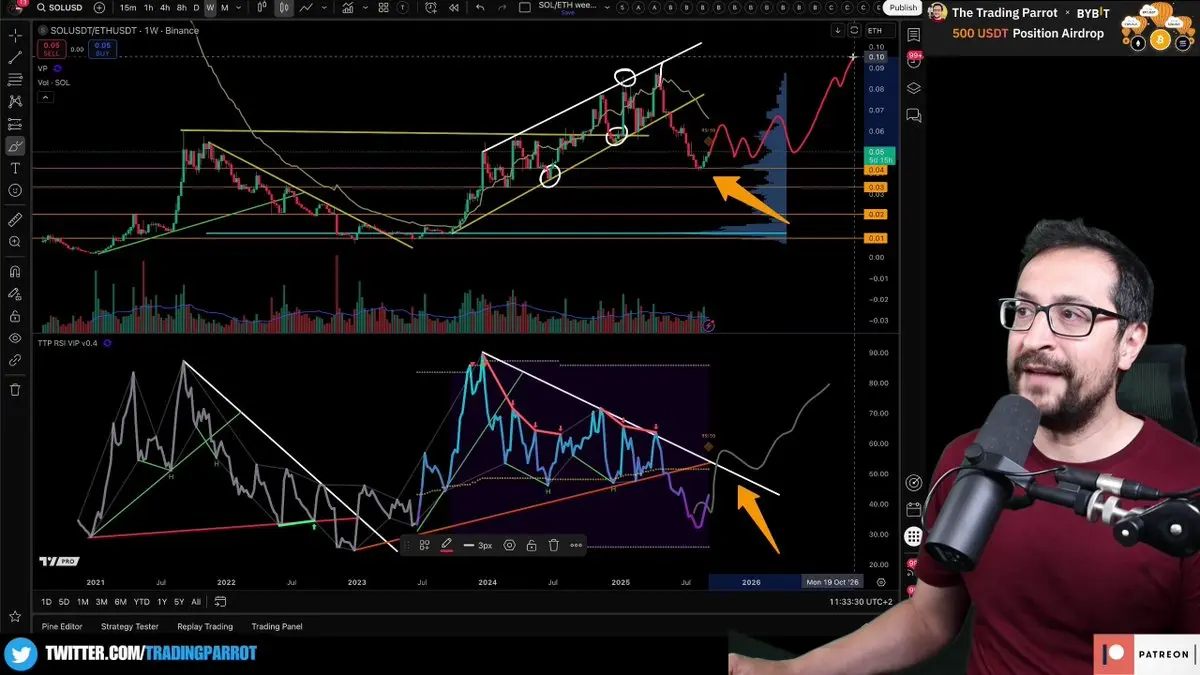Click the Alert clock icon
The image size is (1200, 675).
coord(431,8)
